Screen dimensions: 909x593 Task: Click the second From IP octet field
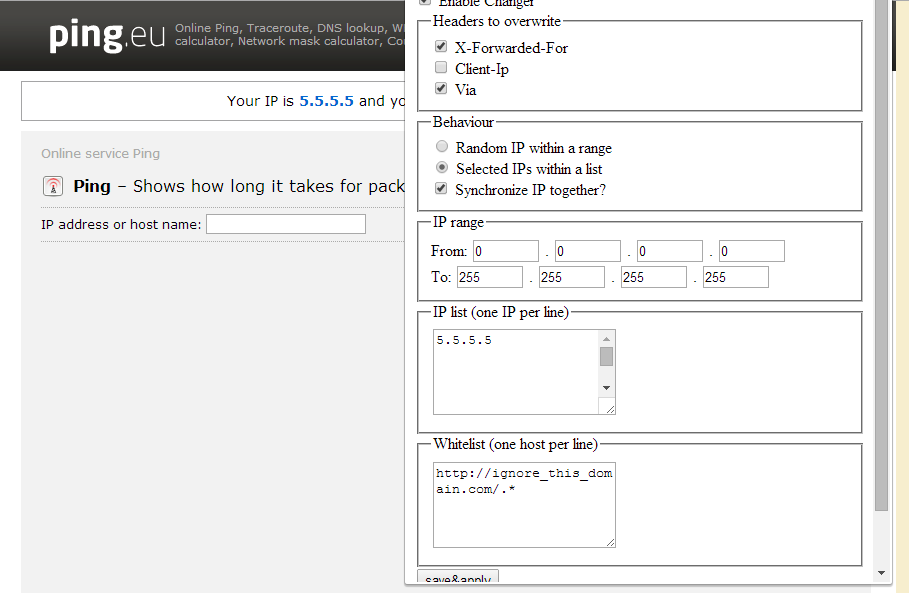click(588, 251)
